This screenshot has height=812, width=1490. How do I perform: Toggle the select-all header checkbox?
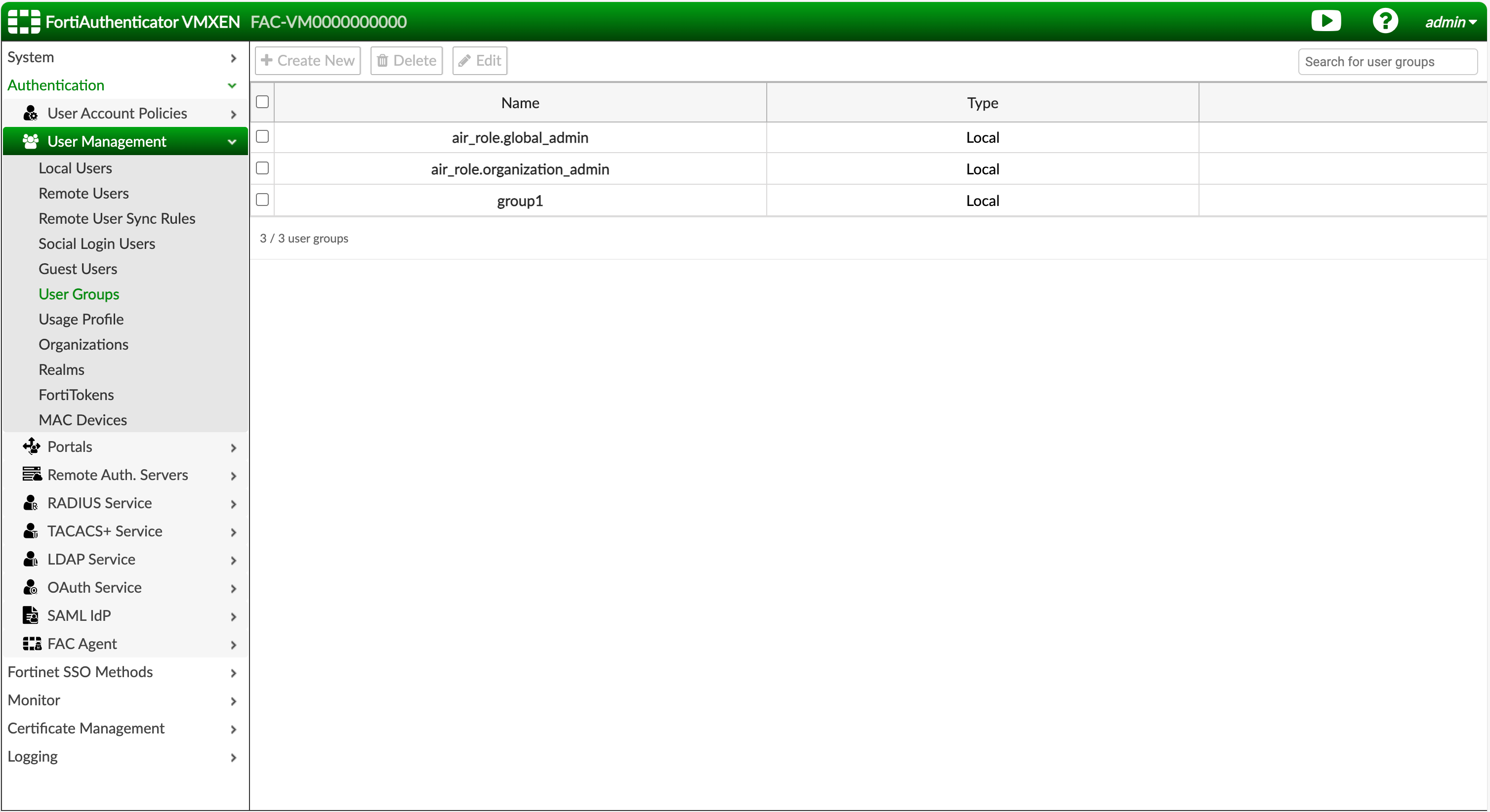[262, 102]
